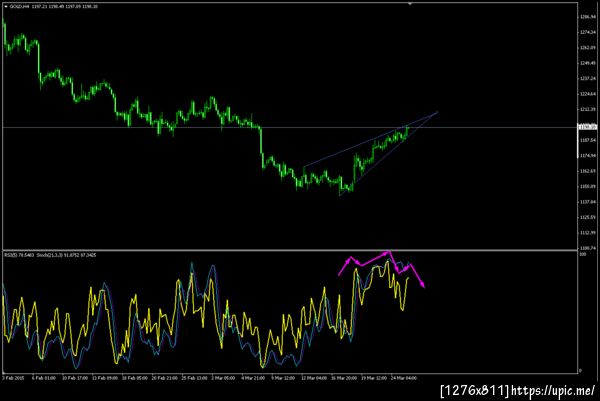Click the 1162.69 price axis label

coord(588,171)
